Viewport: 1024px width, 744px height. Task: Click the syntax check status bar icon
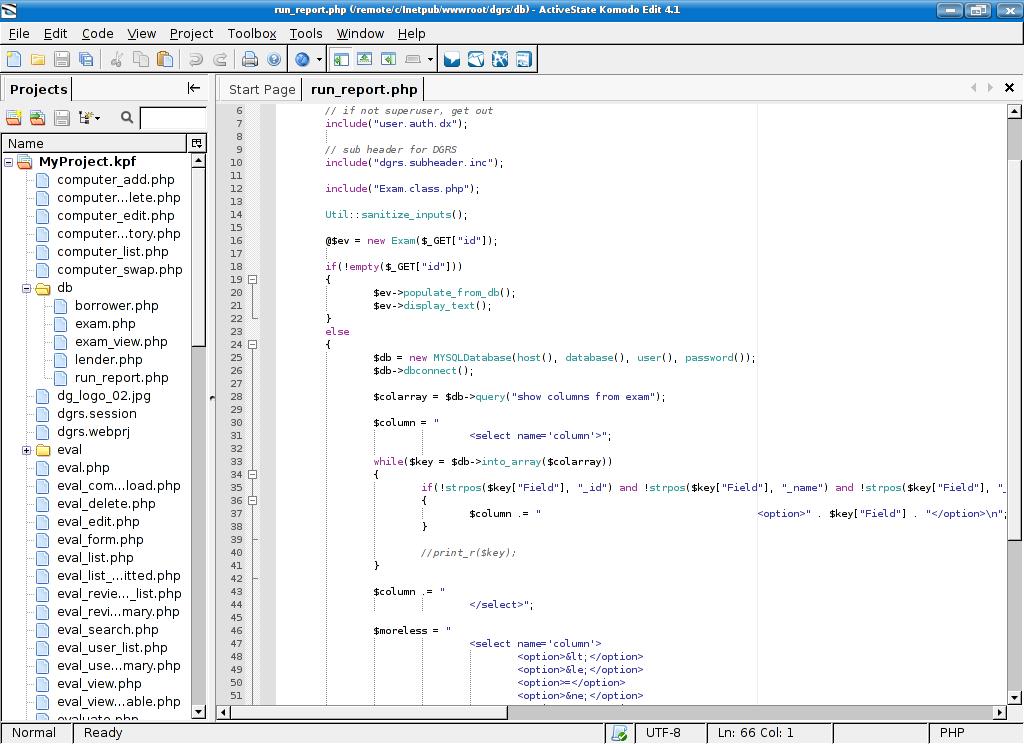click(620, 733)
